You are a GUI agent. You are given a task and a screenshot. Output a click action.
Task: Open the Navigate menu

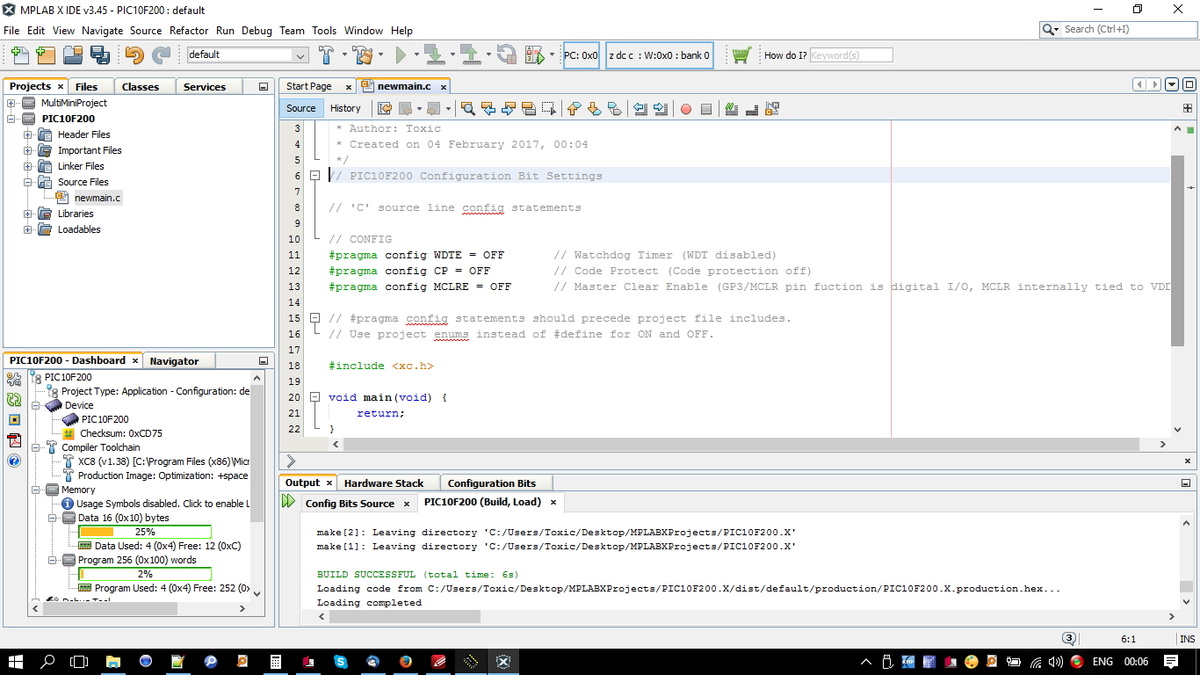102,30
